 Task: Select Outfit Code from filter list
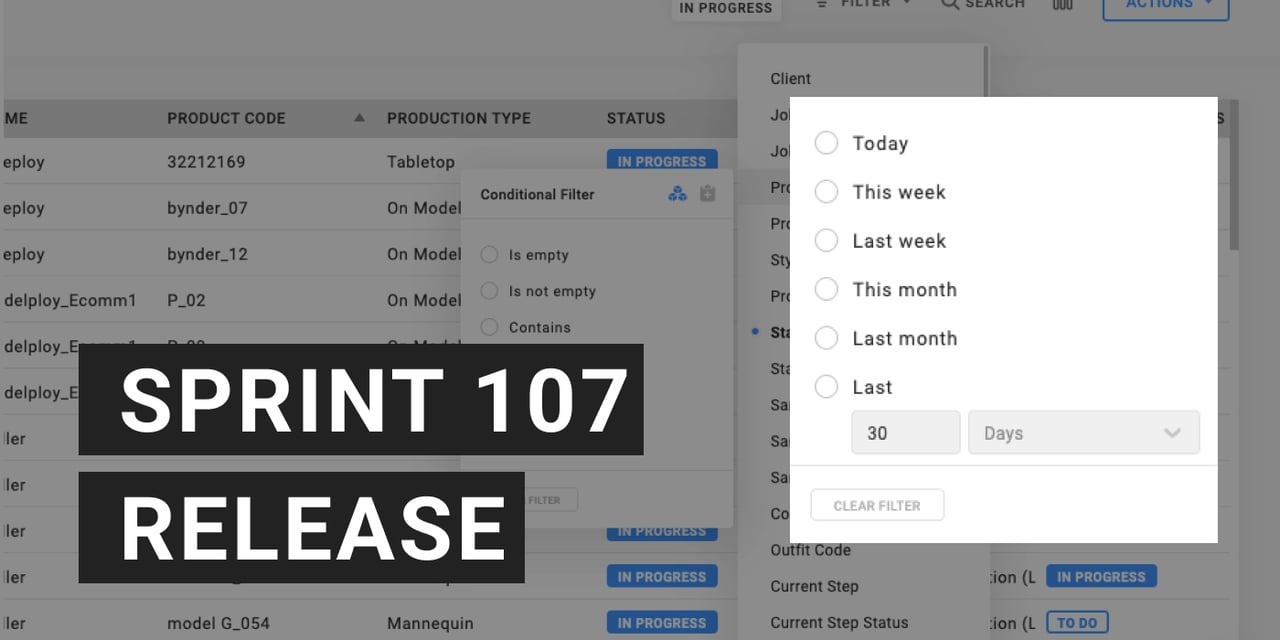[x=810, y=550]
